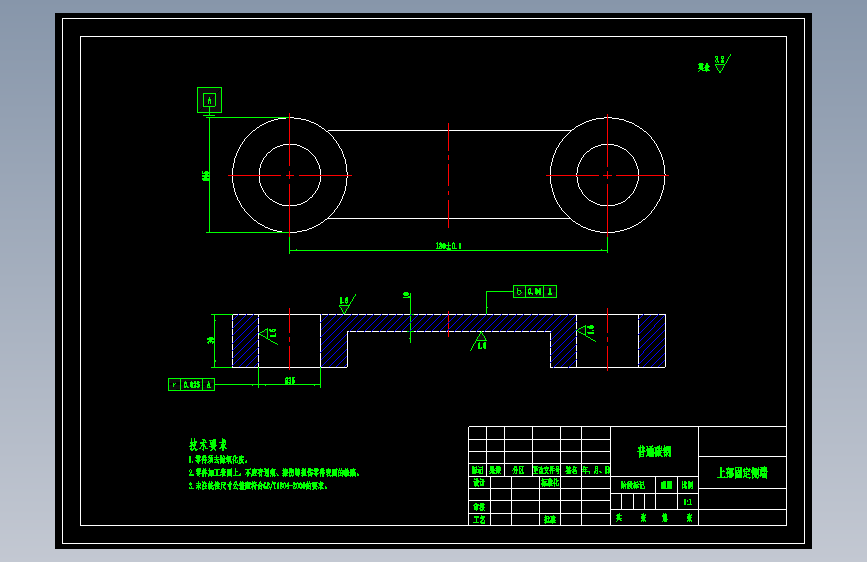Select the web thickness dimension in section view
The width and height of the screenshot is (867, 562).
406,295
